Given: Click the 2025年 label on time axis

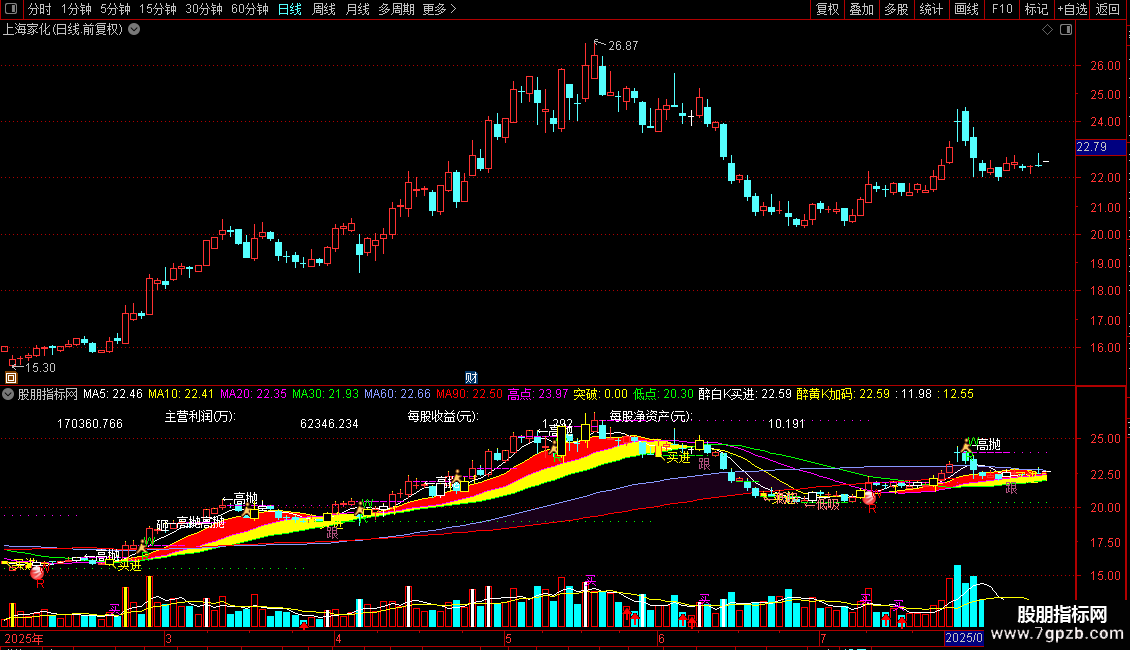Looking at the screenshot, I should tap(24, 638).
